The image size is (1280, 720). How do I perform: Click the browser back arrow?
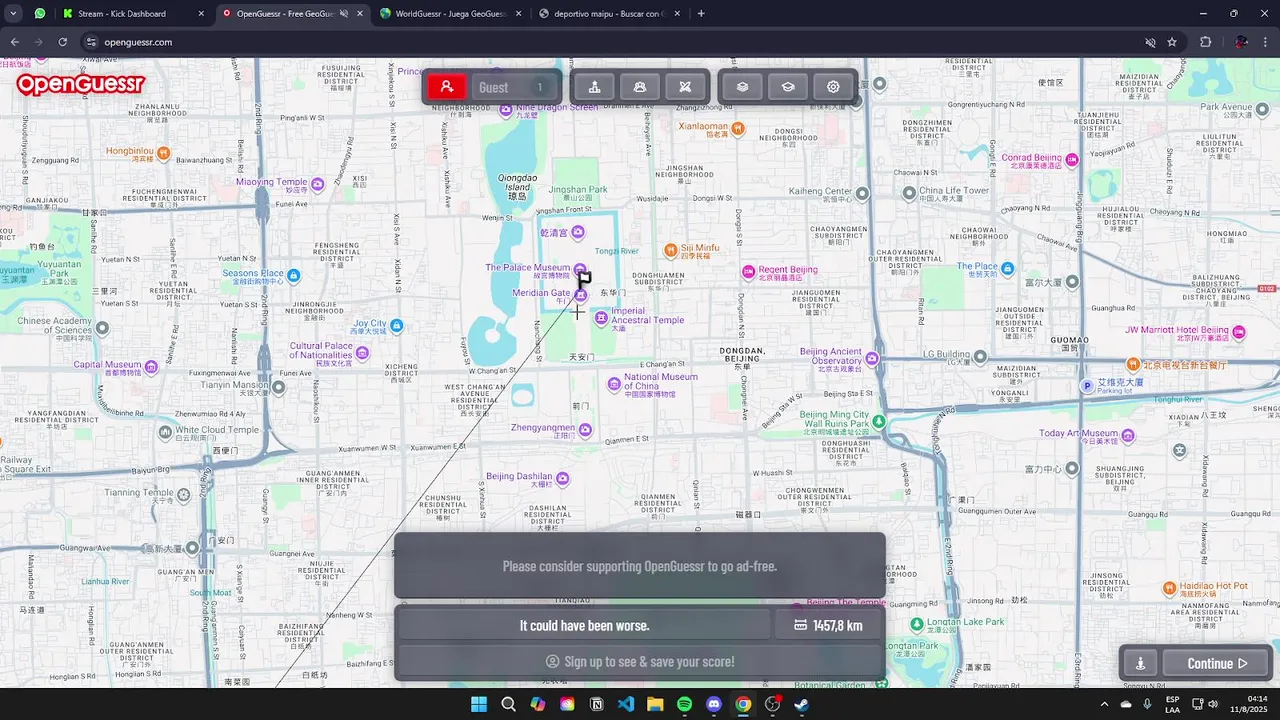(x=14, y=42)
